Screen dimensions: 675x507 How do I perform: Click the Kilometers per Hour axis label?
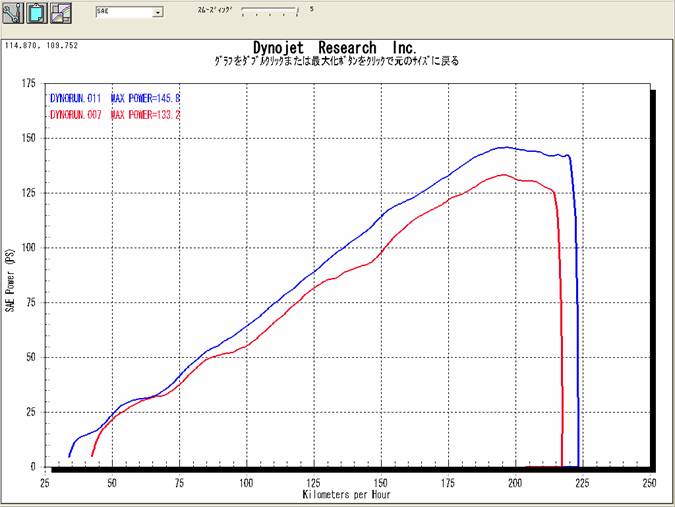tap(346, 495)
